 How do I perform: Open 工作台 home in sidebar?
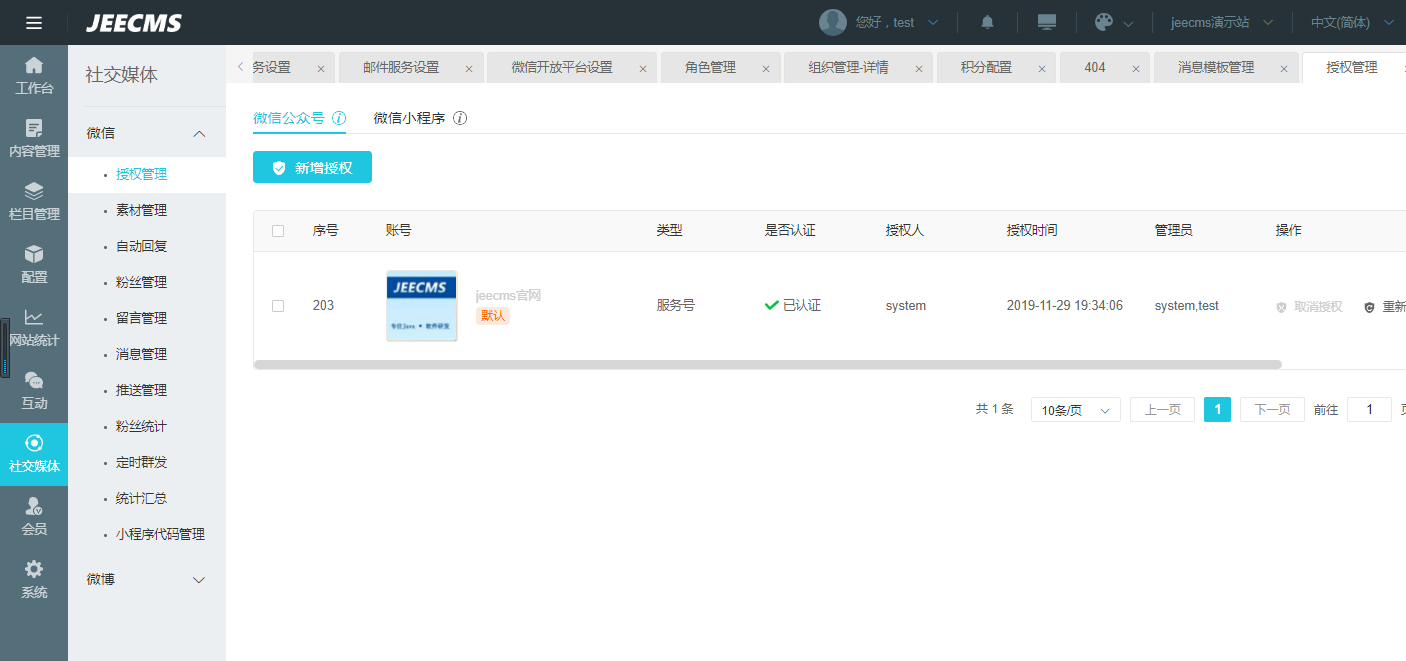(34, 75)
